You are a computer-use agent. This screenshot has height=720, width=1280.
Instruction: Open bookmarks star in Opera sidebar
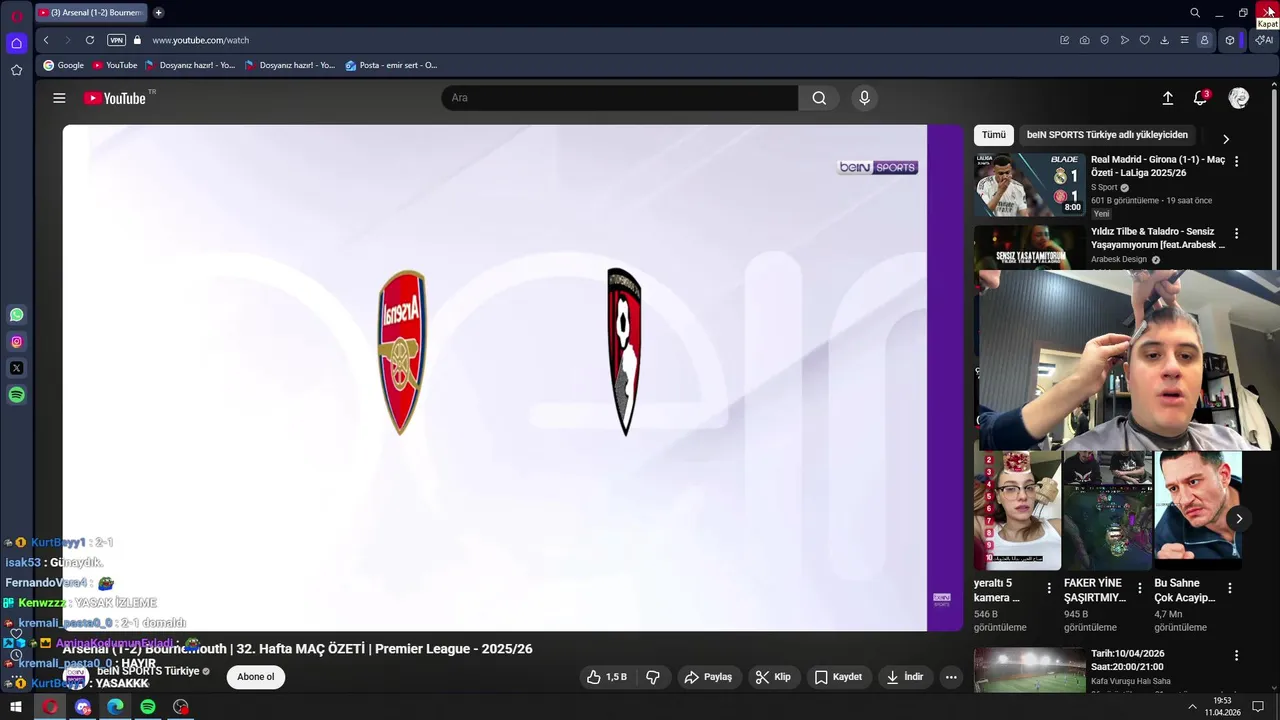(16, 70)
